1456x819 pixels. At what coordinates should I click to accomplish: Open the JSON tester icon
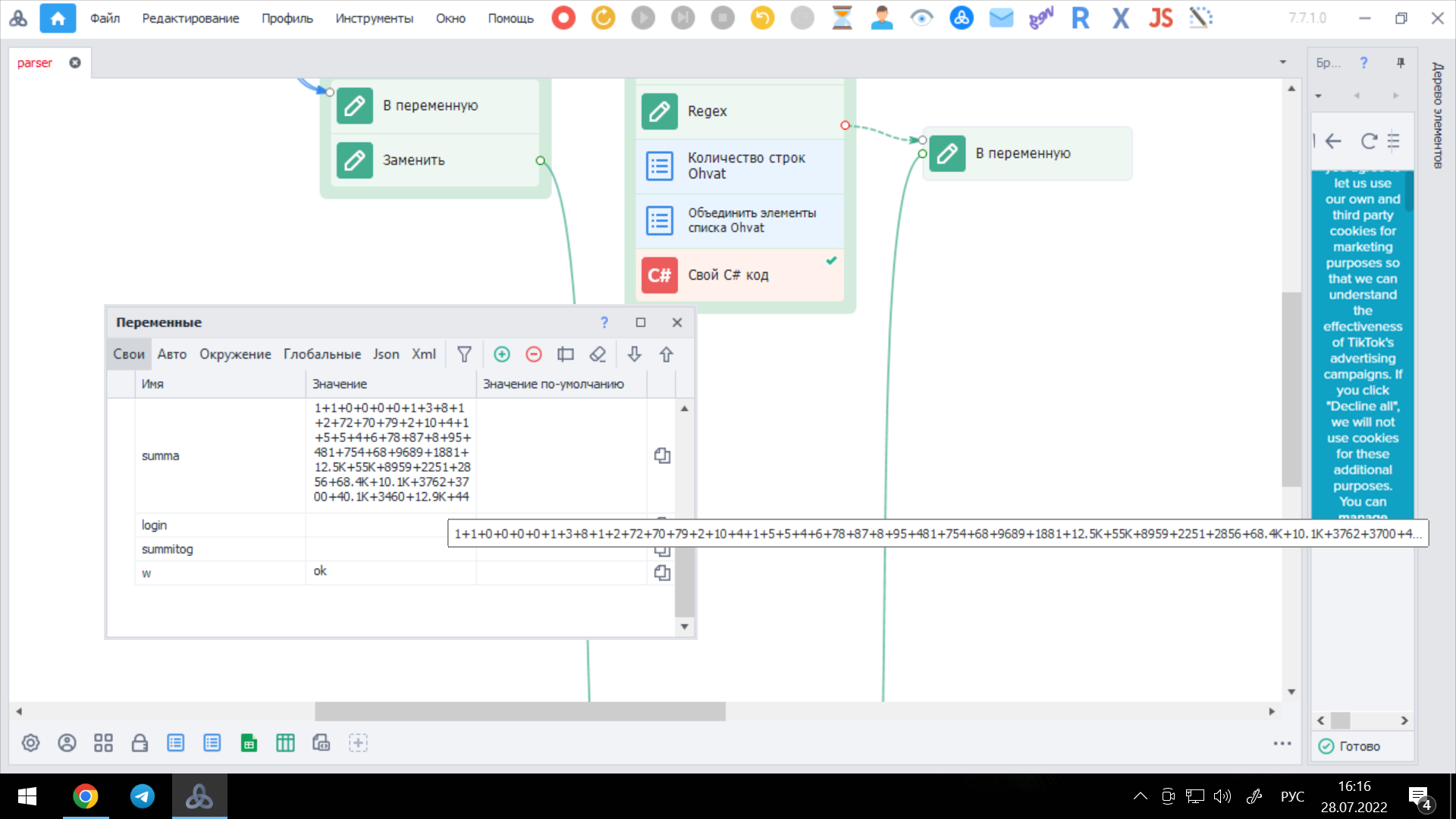coord(1041,17)
